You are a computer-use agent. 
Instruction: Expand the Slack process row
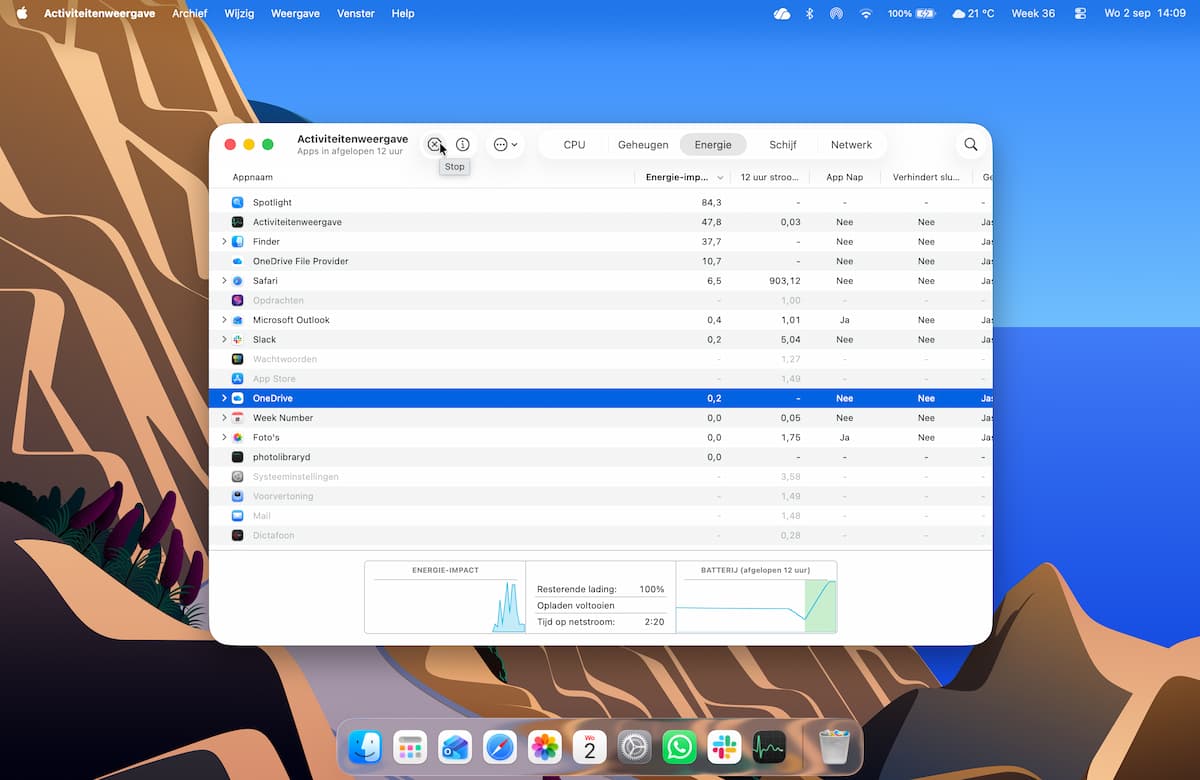(x=224, y=339)
